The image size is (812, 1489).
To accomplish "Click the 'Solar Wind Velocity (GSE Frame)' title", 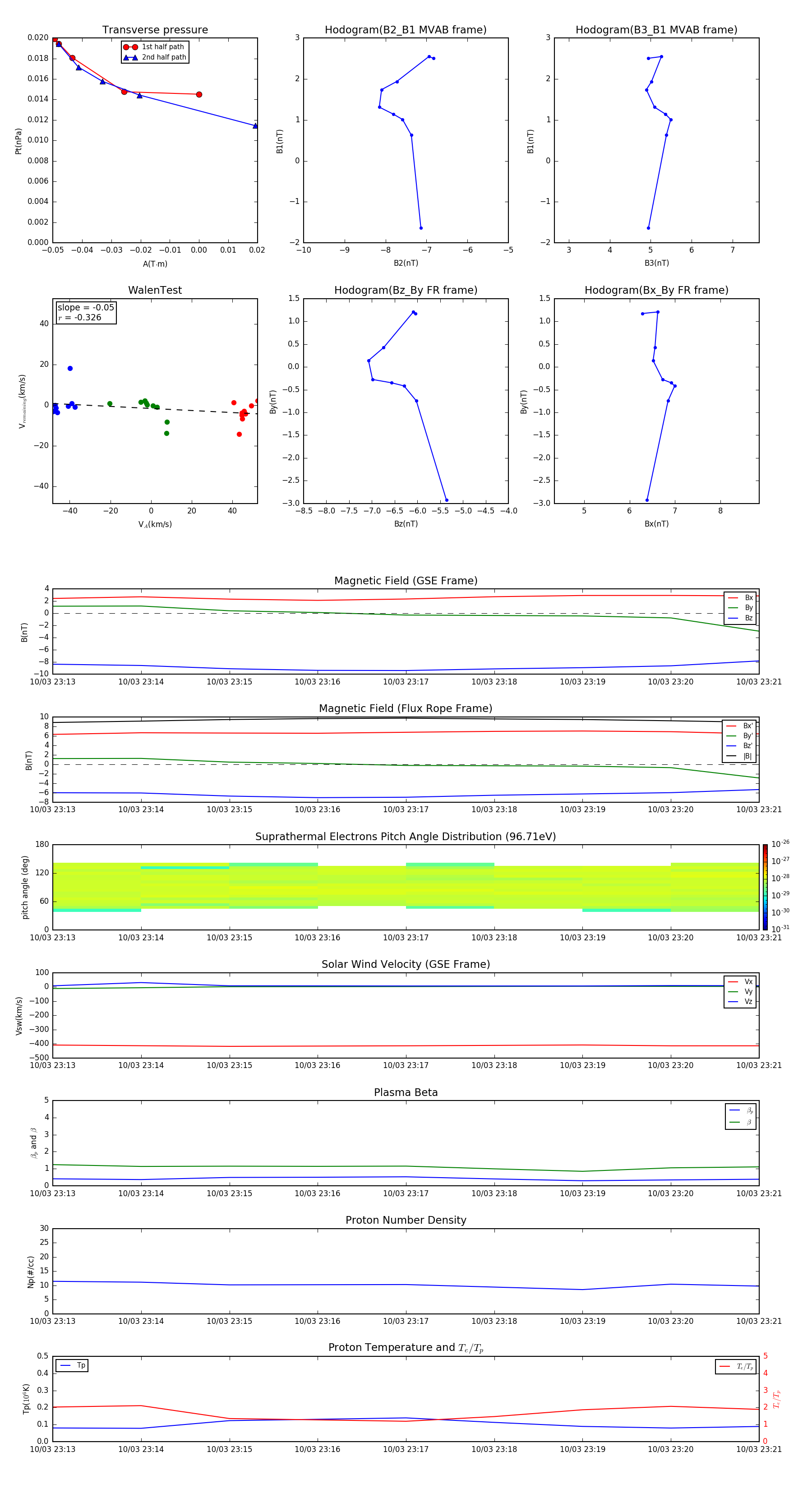I will pyautogui.click(x=406, y=965).
